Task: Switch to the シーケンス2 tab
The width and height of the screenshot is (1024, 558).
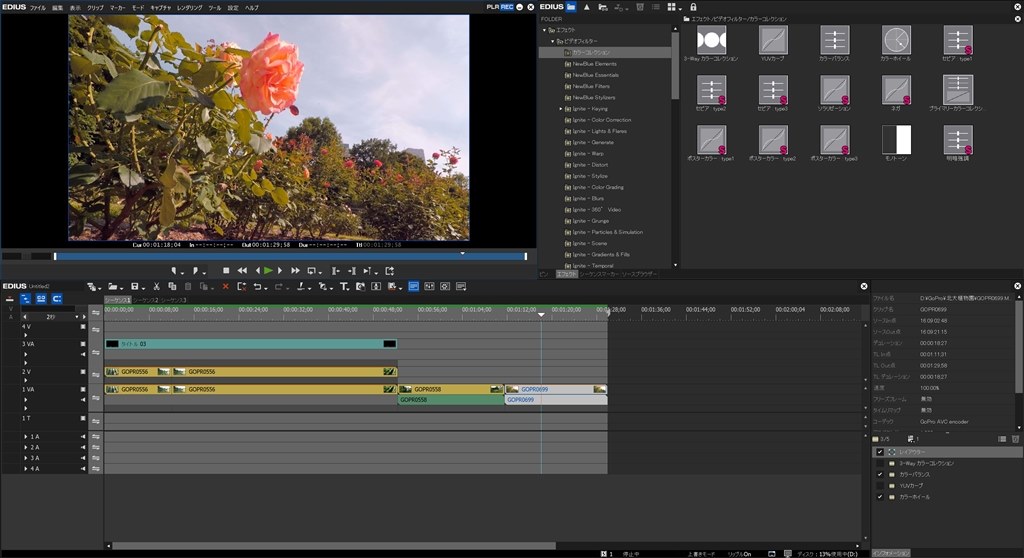Action: (145, 300)
